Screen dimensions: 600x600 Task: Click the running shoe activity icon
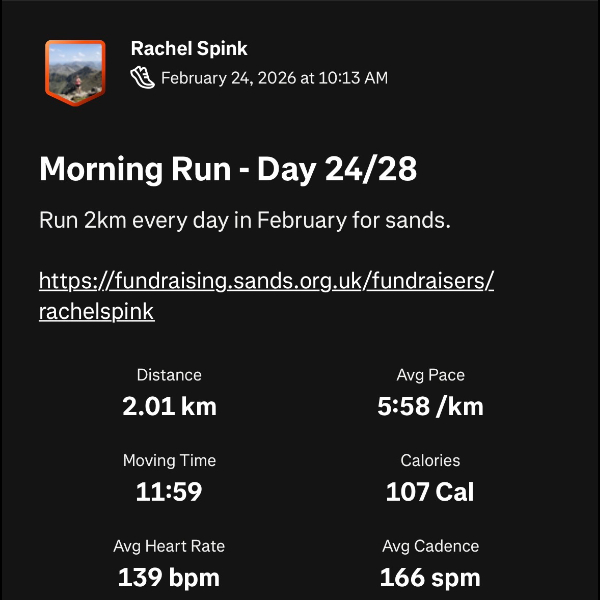(143, 78)
